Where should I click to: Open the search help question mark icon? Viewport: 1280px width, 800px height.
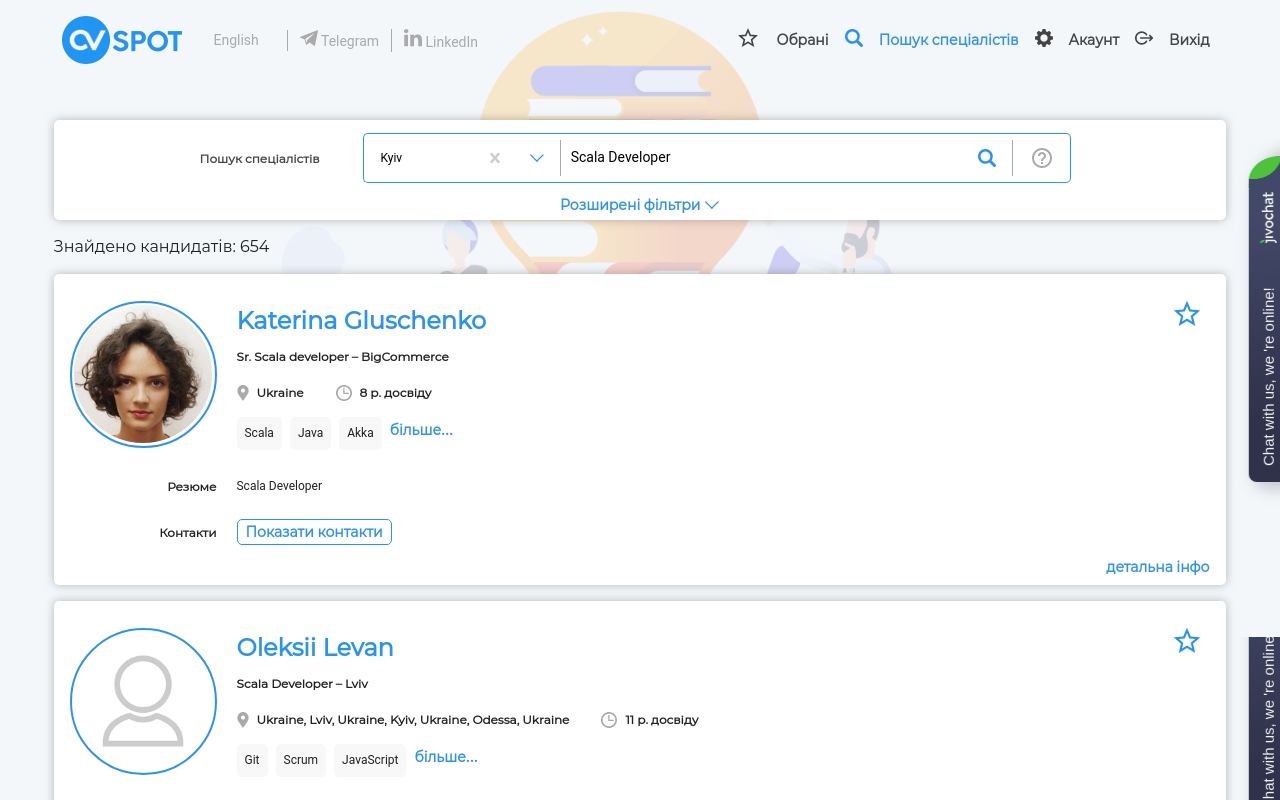(1042, 158)
